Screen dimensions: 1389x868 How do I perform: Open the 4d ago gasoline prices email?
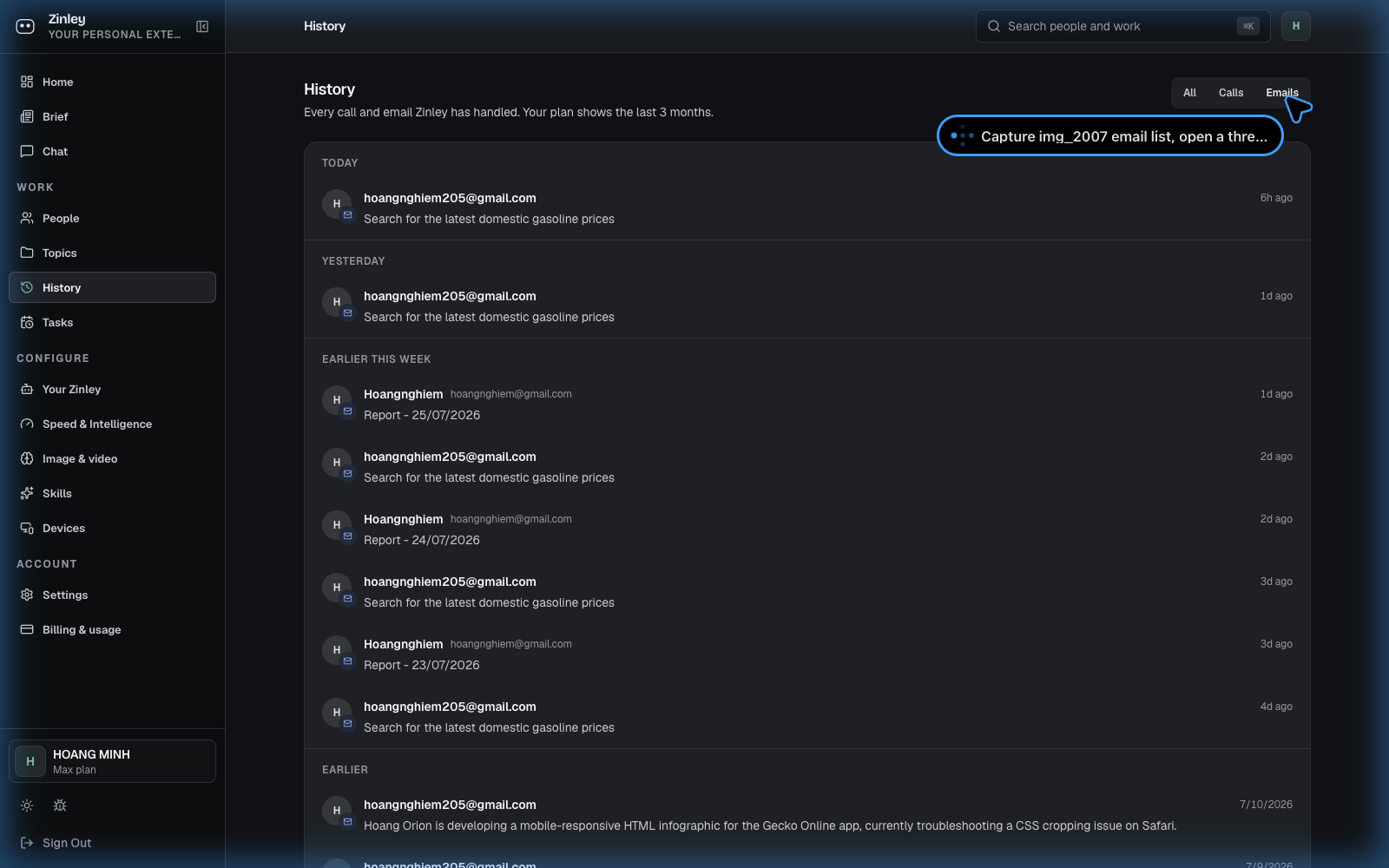(x=806, y=717)
